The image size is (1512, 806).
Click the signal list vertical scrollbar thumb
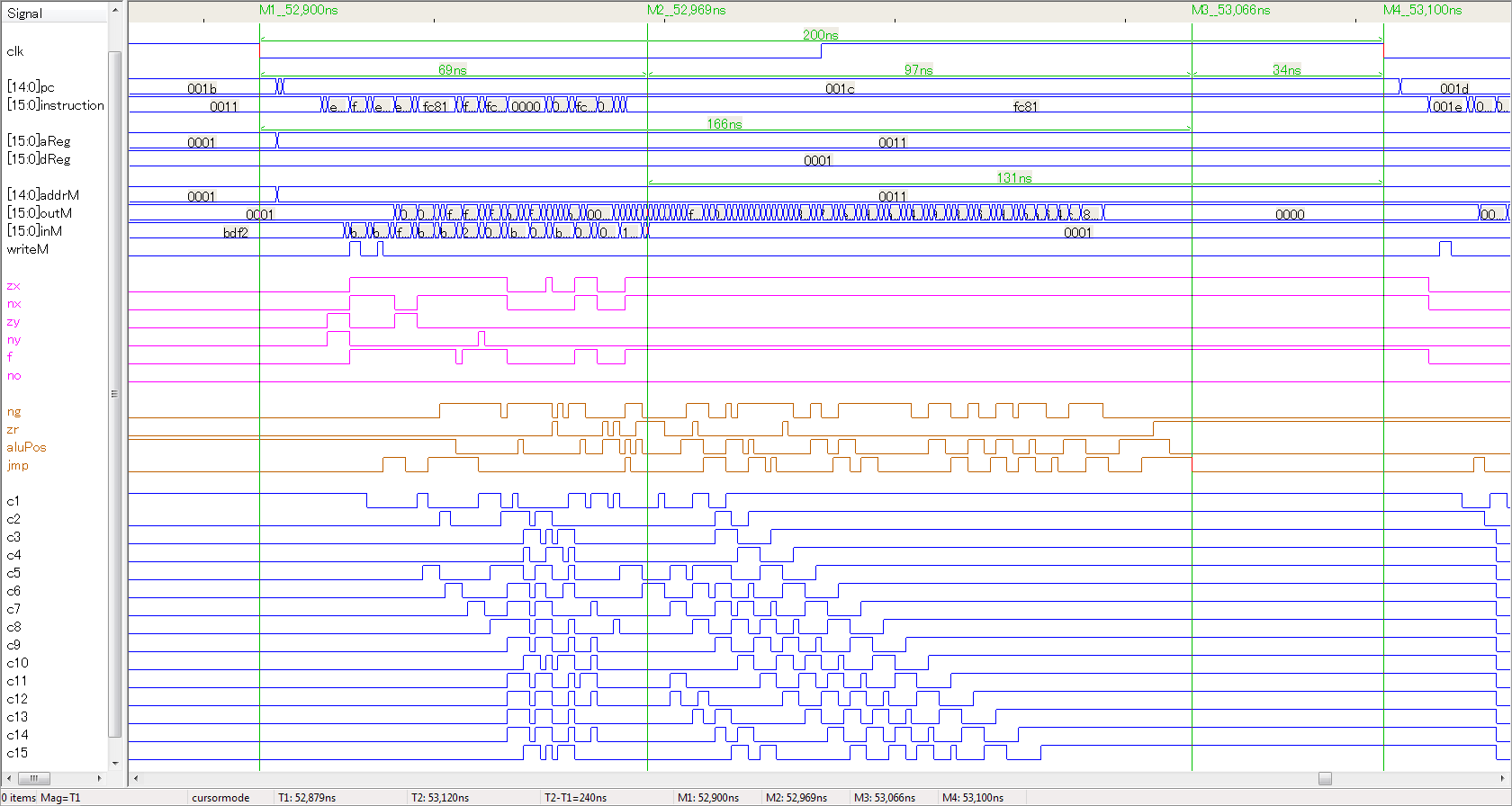[x=114, y=393]
